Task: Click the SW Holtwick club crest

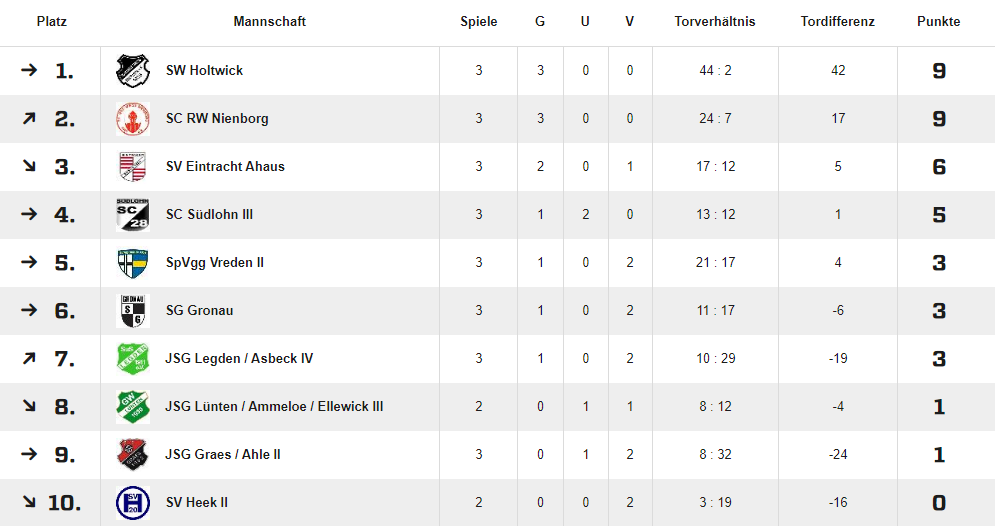Action: [x=133, y=70]
